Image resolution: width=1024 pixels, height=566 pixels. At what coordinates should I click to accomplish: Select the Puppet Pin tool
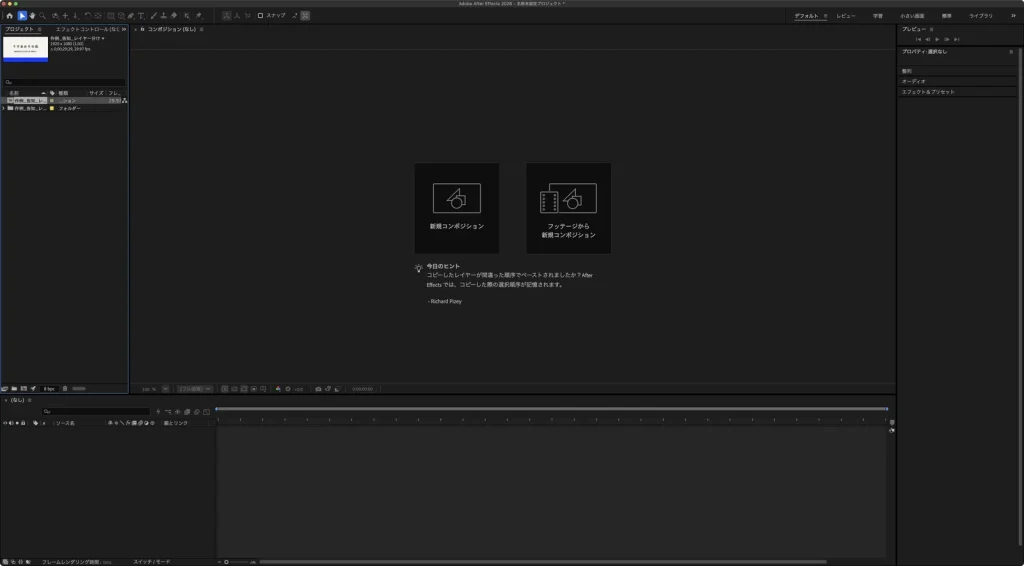[199, 16]
